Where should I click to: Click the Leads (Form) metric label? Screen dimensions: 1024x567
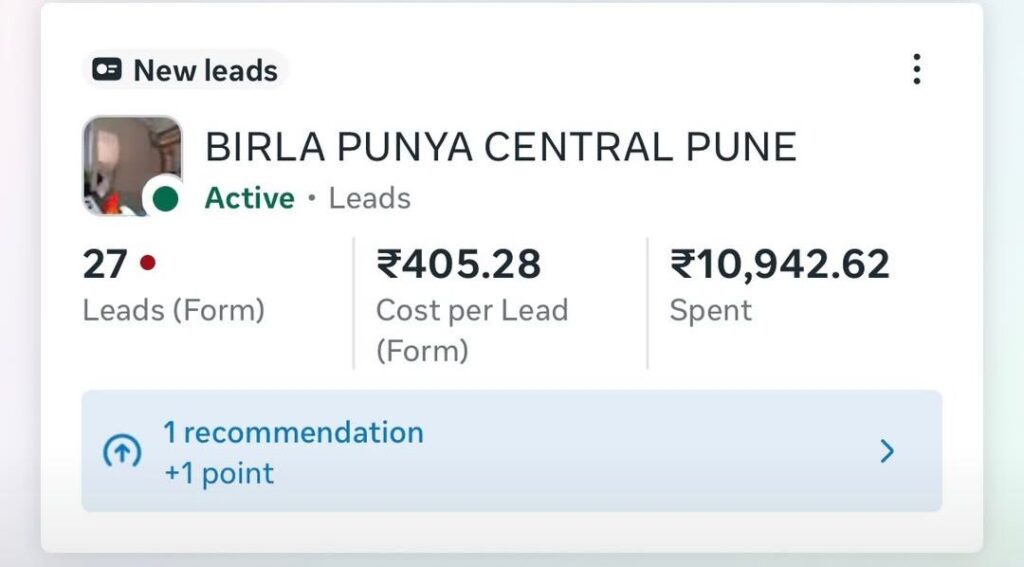pyautogui.click(x=173, y=311)
